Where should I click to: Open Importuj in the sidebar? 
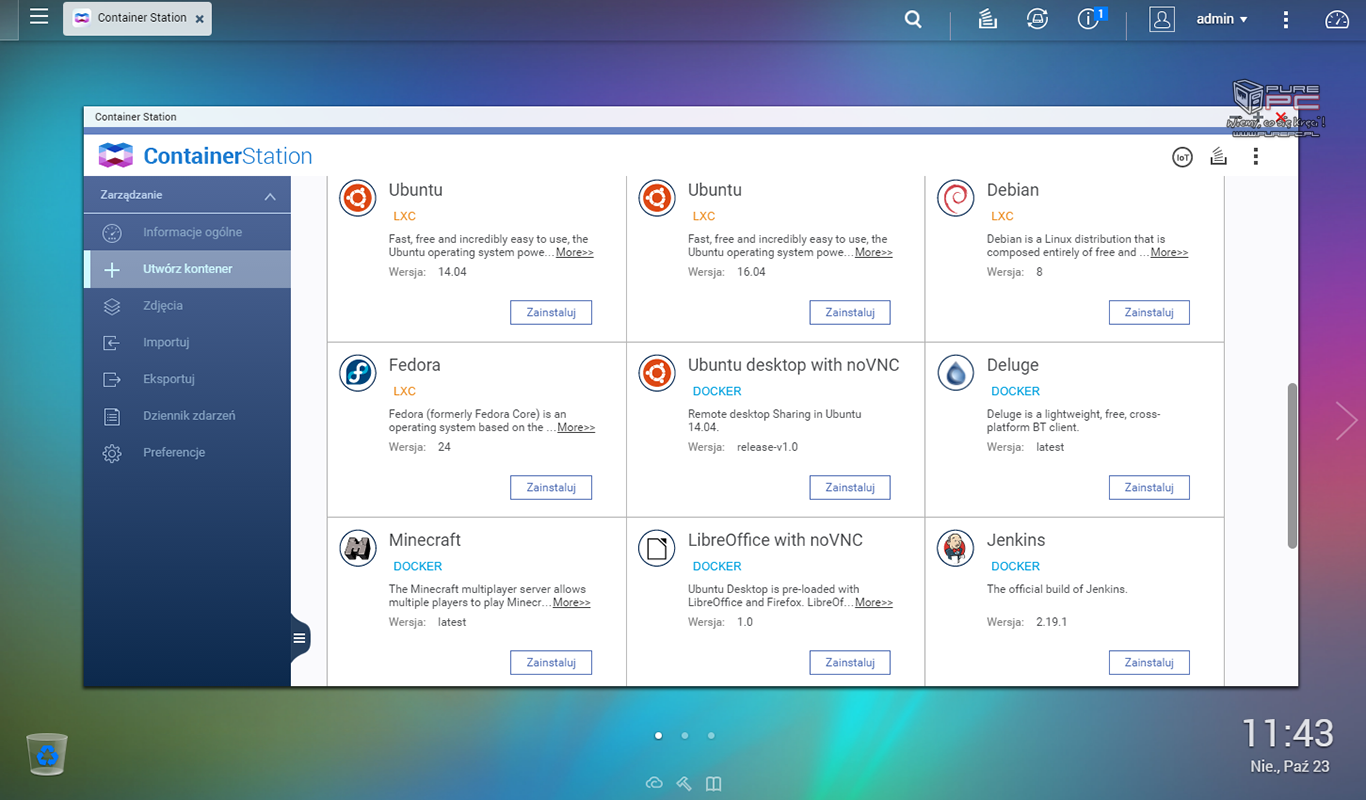click(x=187, y=342)
